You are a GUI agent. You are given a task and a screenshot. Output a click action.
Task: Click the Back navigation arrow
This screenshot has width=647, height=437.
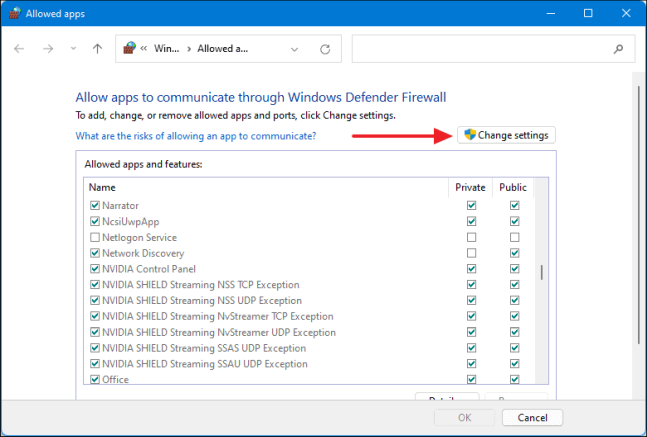(20, 48)
